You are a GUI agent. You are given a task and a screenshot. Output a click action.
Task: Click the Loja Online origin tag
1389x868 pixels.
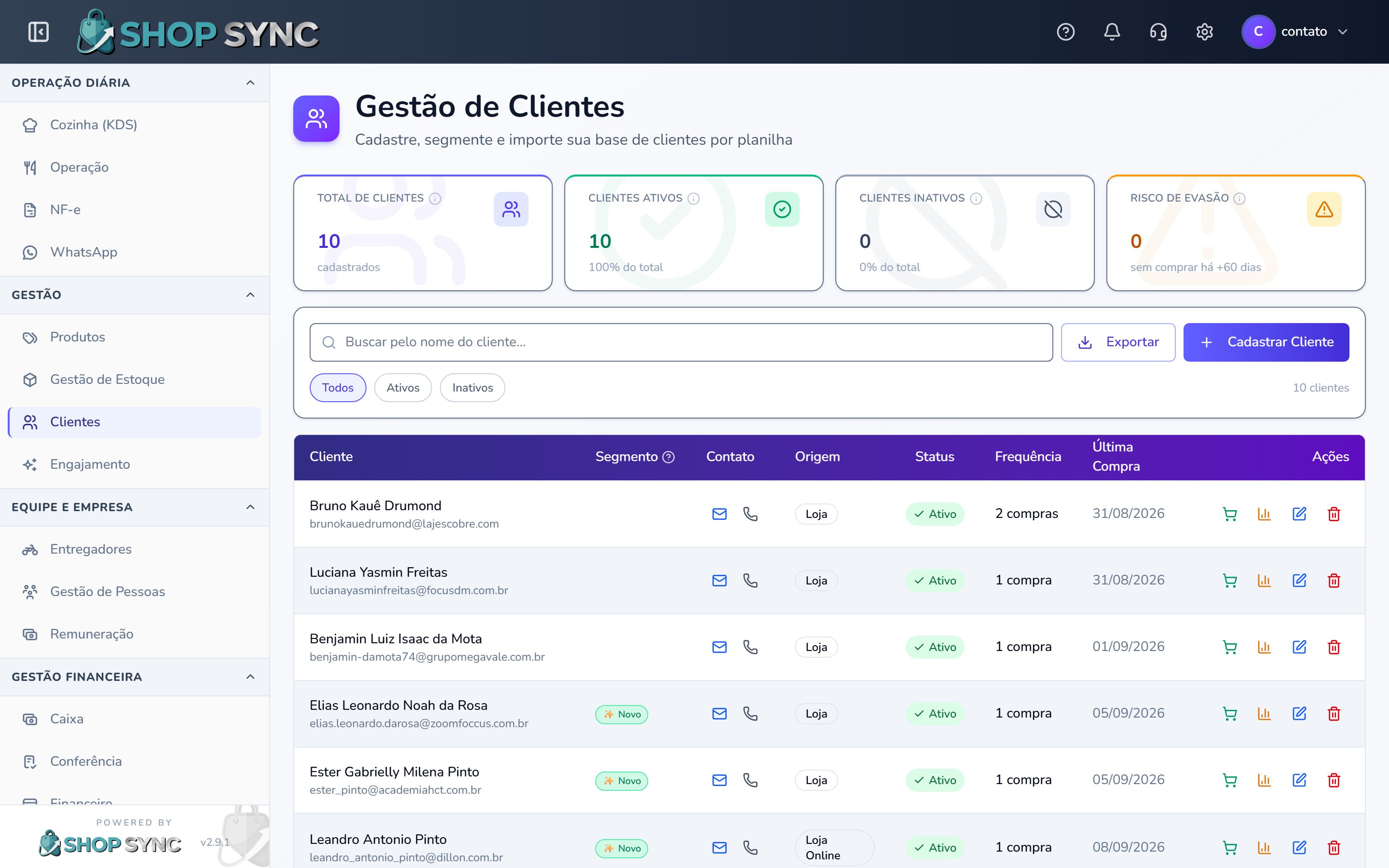click(834, 847)
